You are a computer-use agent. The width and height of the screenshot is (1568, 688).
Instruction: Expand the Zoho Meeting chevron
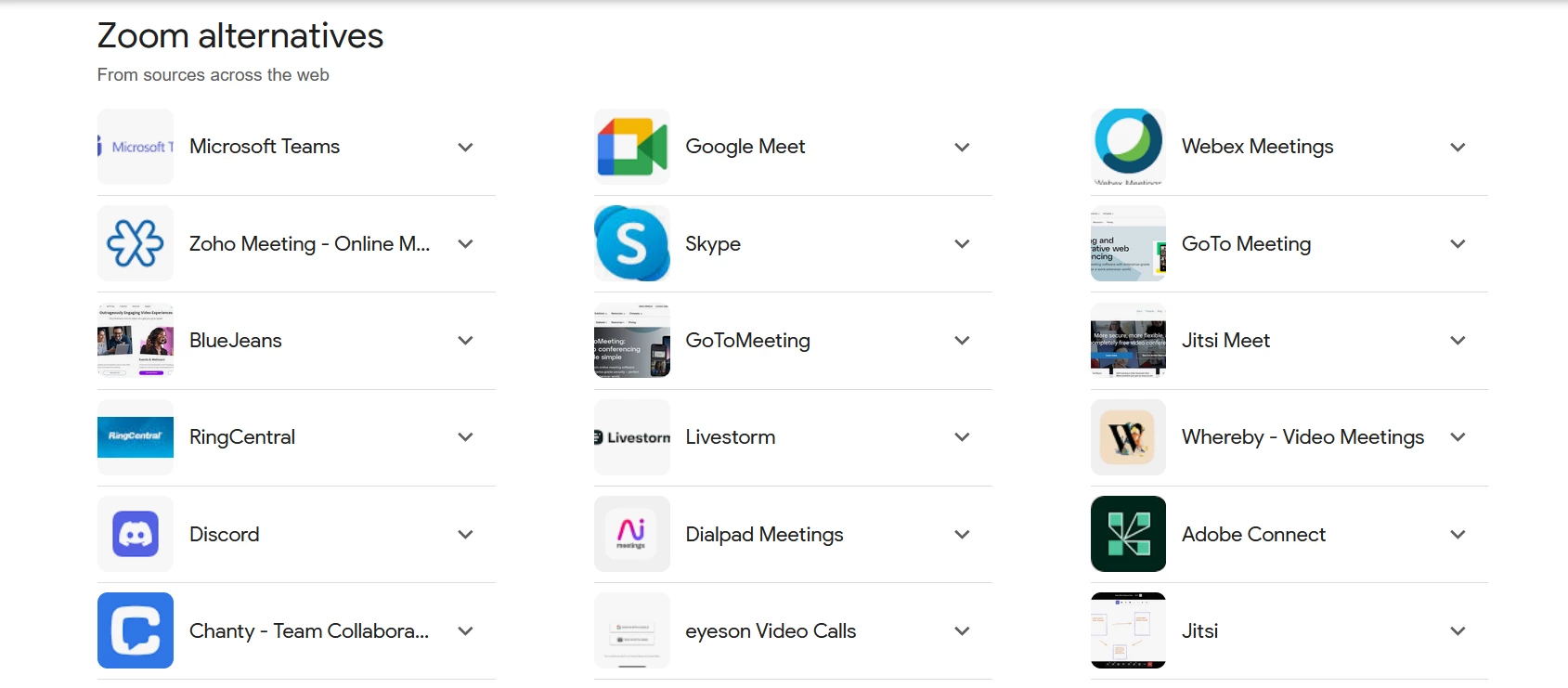pos(466,244)
